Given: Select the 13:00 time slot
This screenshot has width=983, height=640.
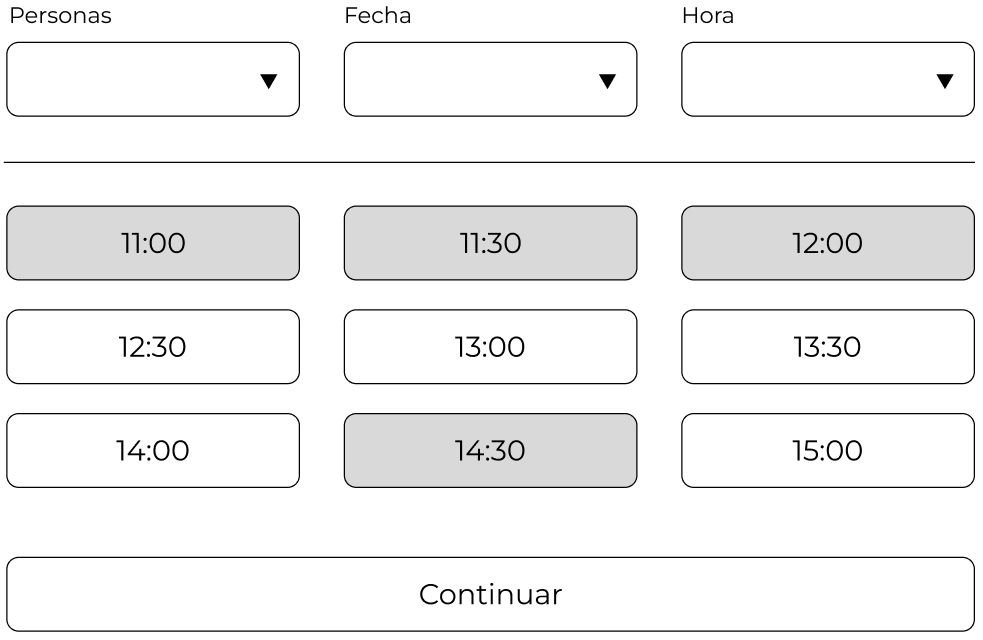Looking at the screenshot, I should pyautogui.click(x=490, y=347).
